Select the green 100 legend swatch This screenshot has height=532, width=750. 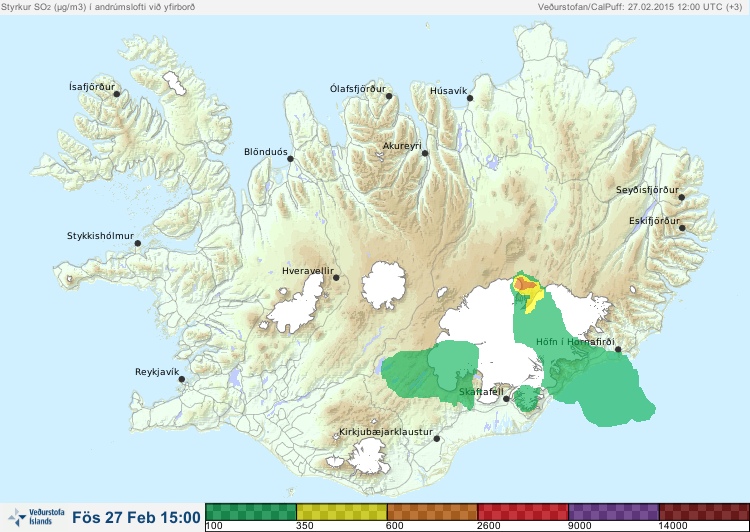(x=251, y=512)
